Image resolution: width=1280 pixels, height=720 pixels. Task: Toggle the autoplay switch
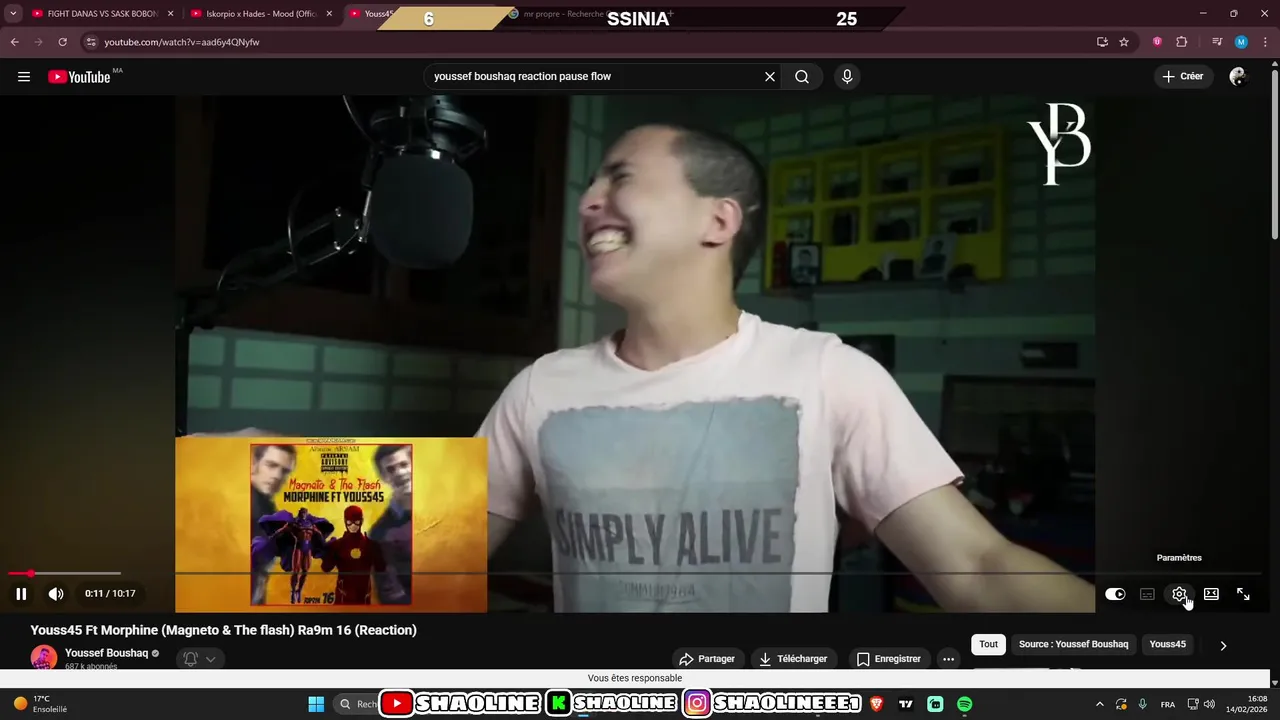coord(1115,594)
